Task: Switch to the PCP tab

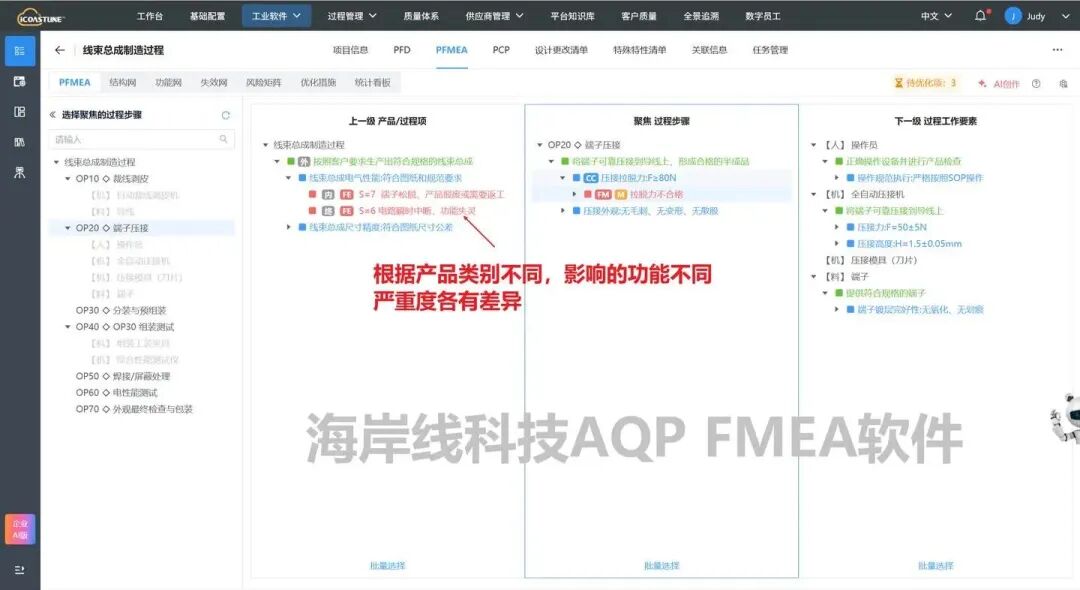Action: 501,50
